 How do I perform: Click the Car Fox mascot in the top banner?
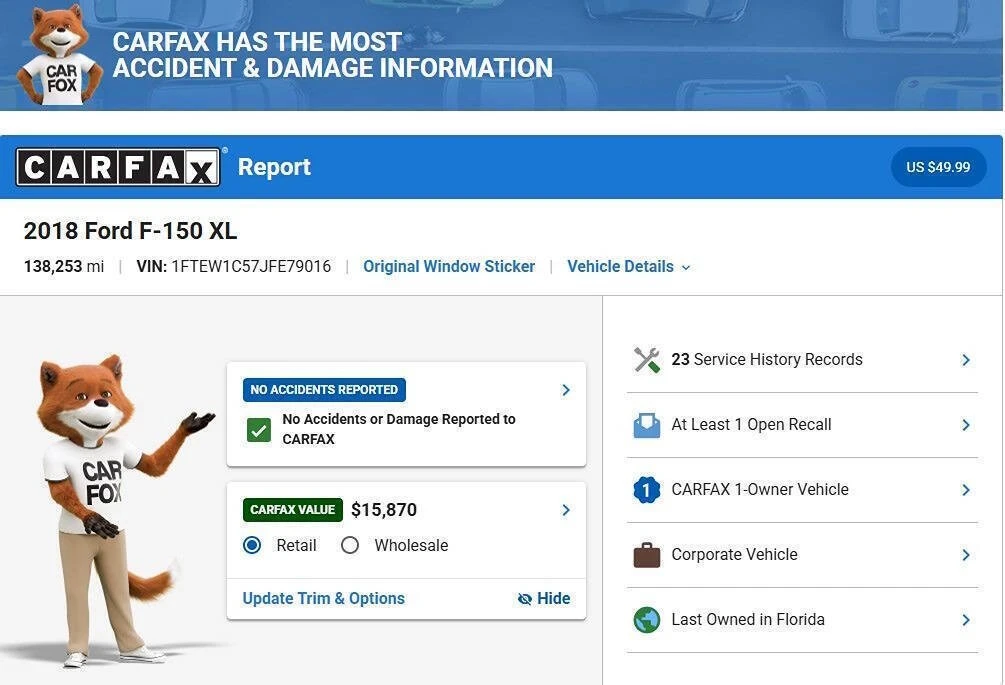(60, 55)
